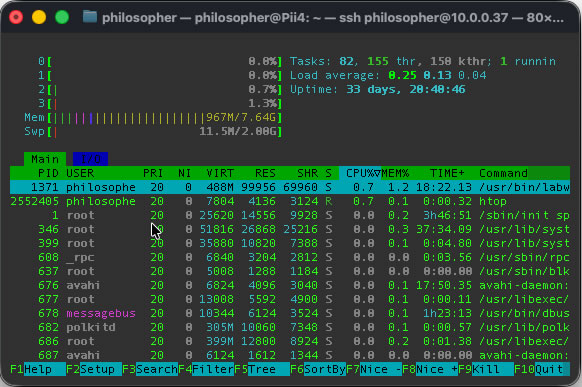The height and width of the screenshot is (387, 582).
Task: Click the terminal window title text
Action: 333,17
